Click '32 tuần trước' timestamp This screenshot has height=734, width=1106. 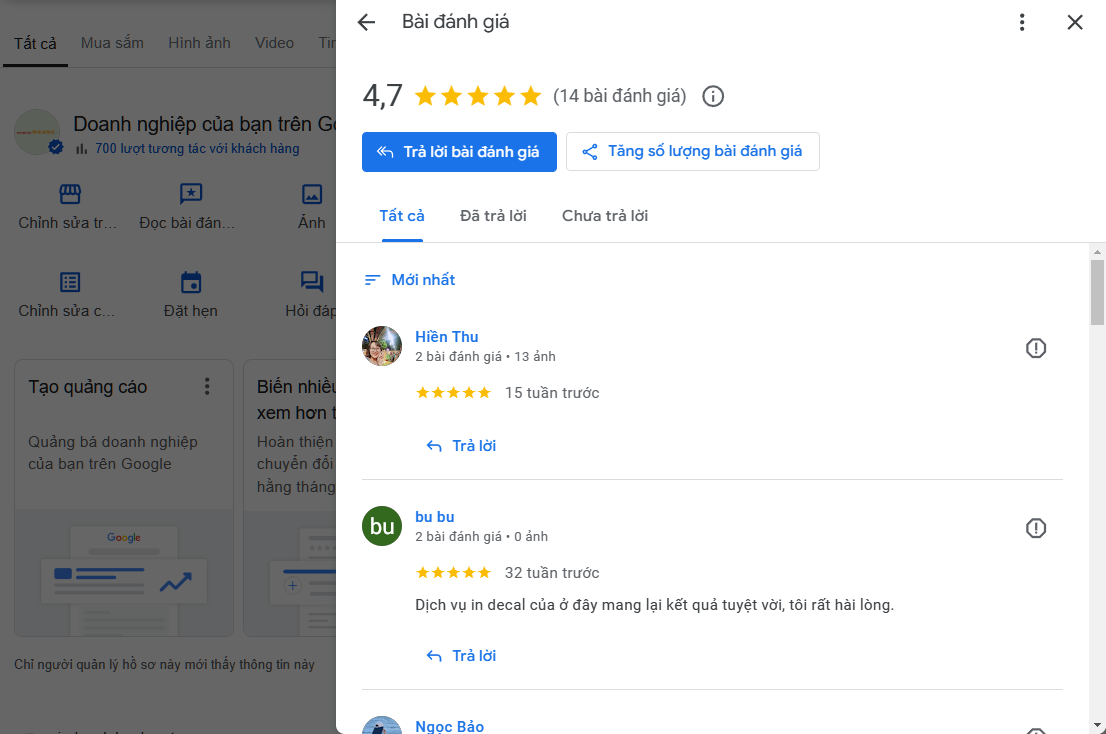point(552,573)
